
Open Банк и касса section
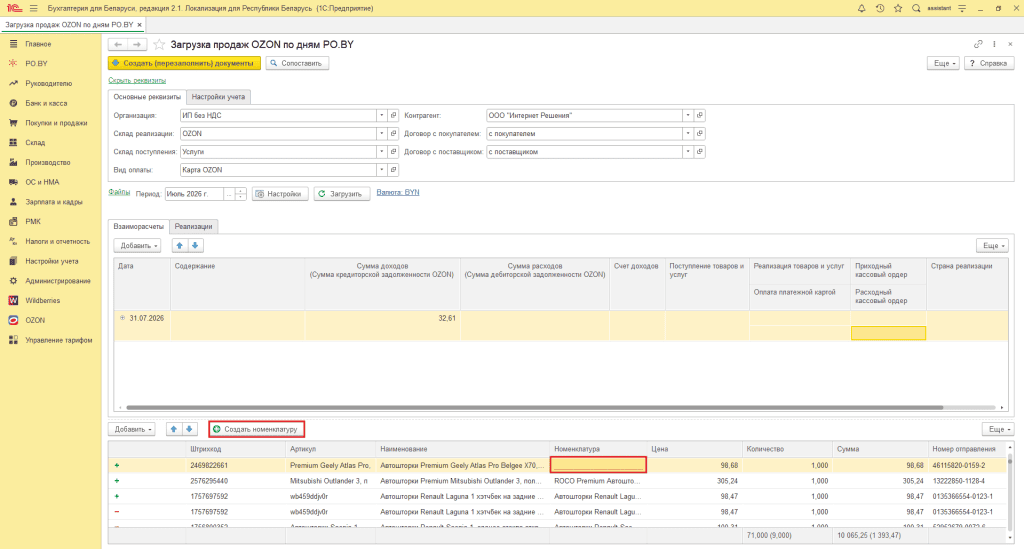pos(46,103)
